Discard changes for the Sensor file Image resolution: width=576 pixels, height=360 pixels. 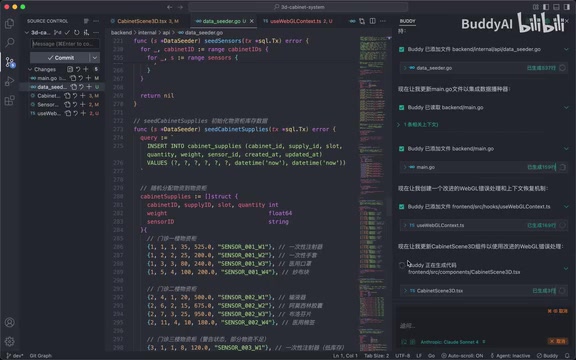(x=75, y=104)
